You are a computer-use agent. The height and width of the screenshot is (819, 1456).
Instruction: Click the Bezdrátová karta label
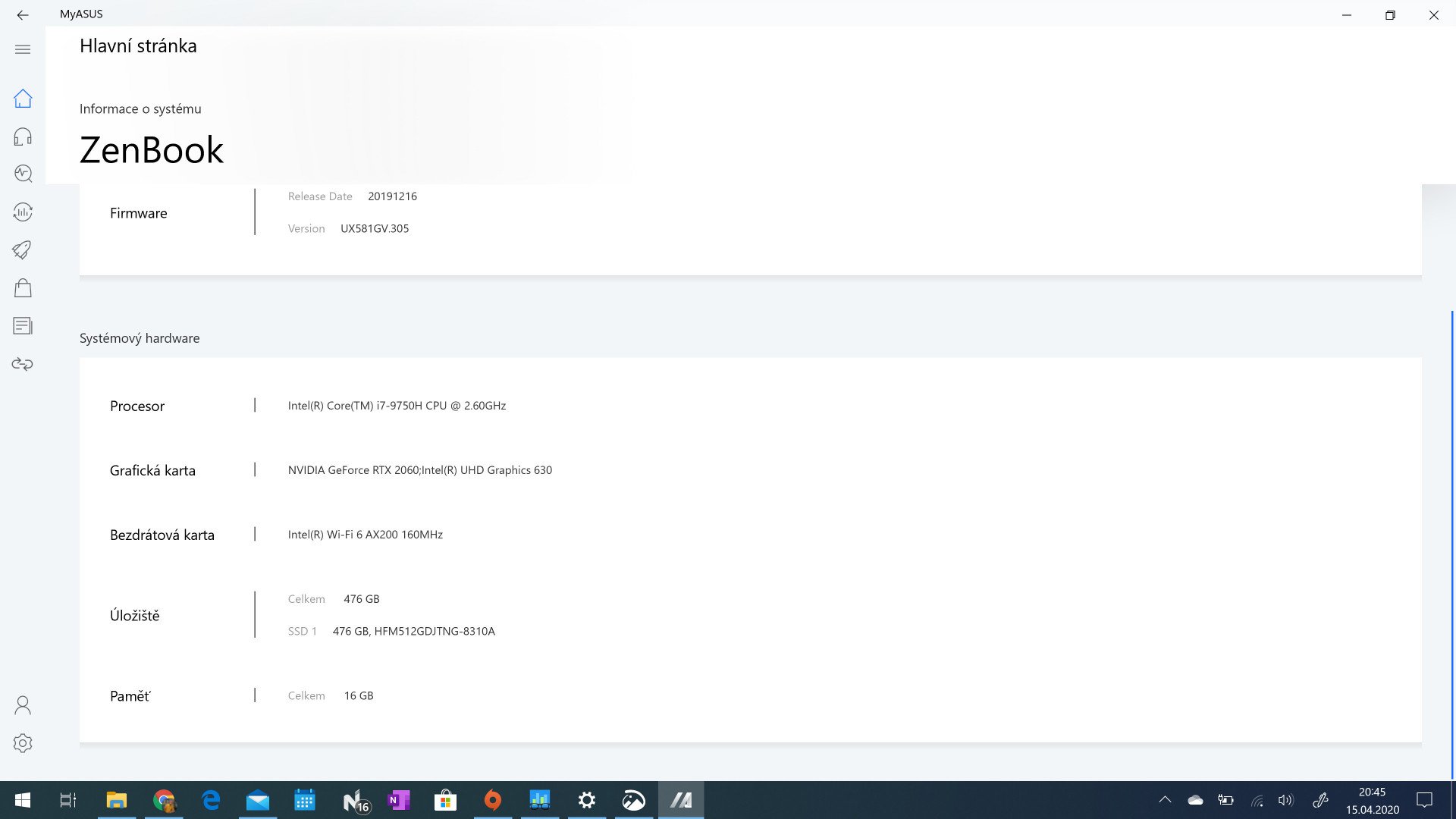pyautogui.click(x=162, y=535)
